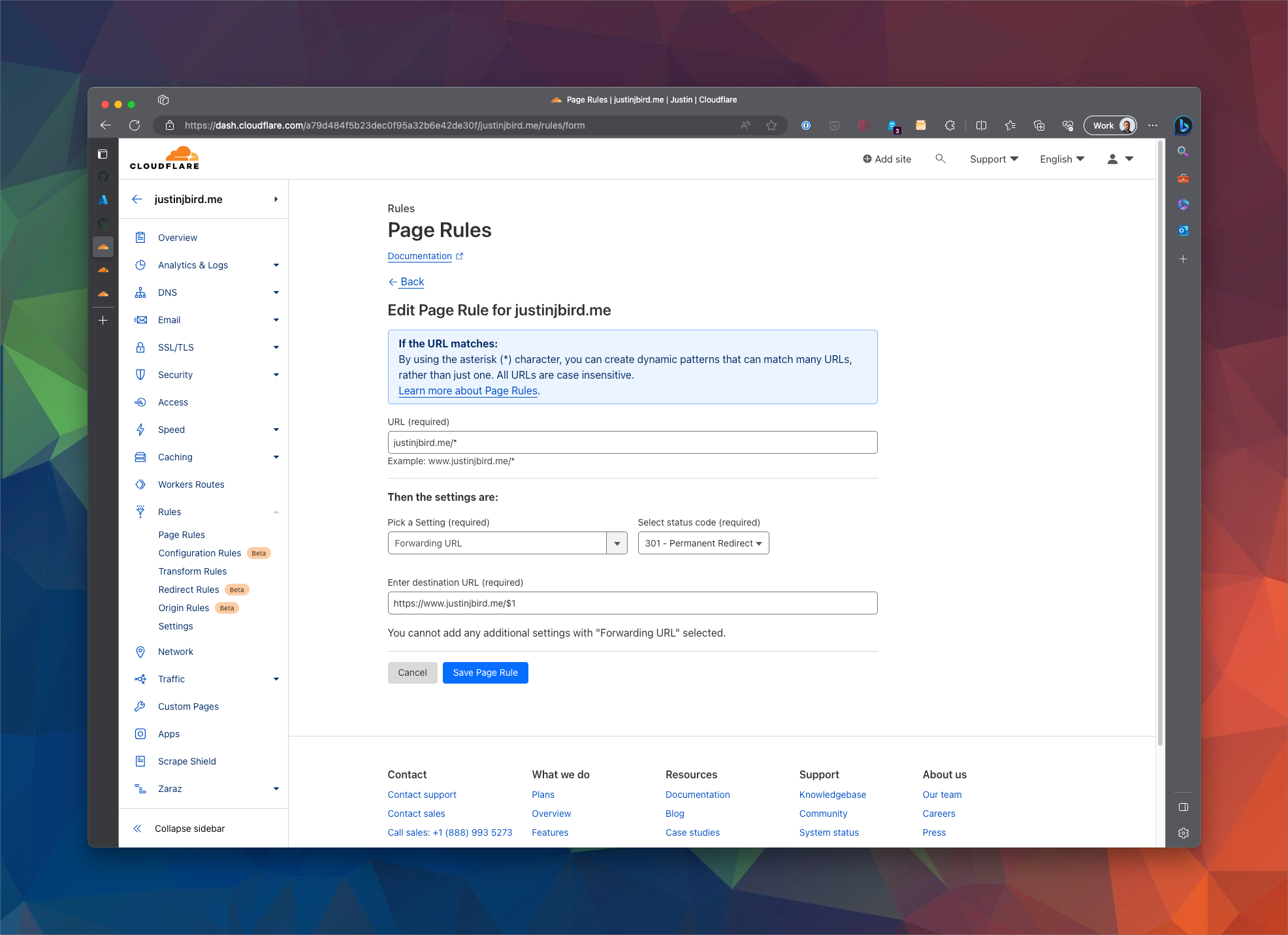Click the Add site icon
1288x935 pixels.
point(869,159)
